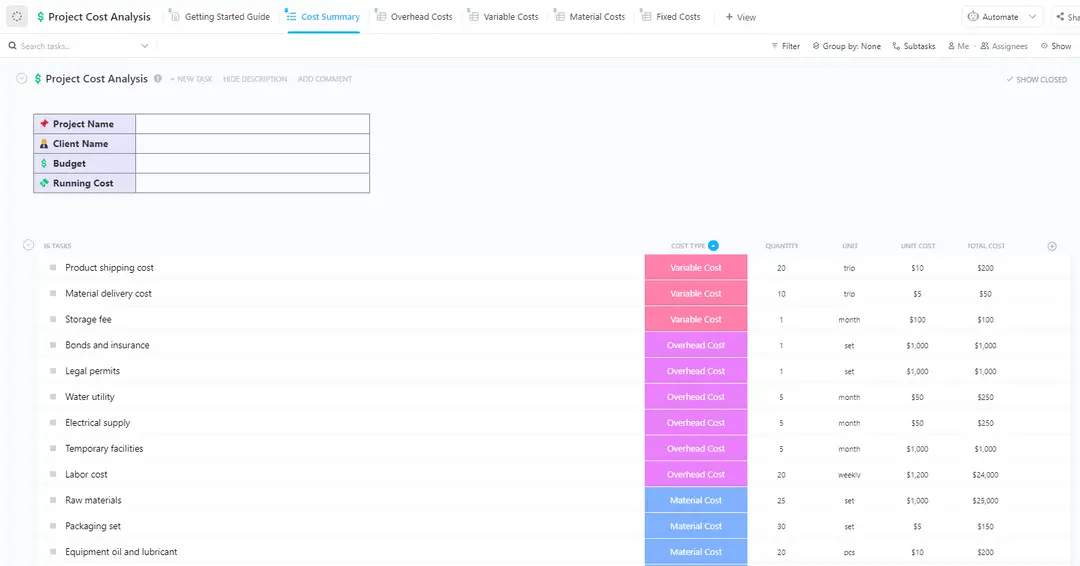Toggle Subtasks display
The width and height of the screenshot is (1080, 566).
pos(913,46)
